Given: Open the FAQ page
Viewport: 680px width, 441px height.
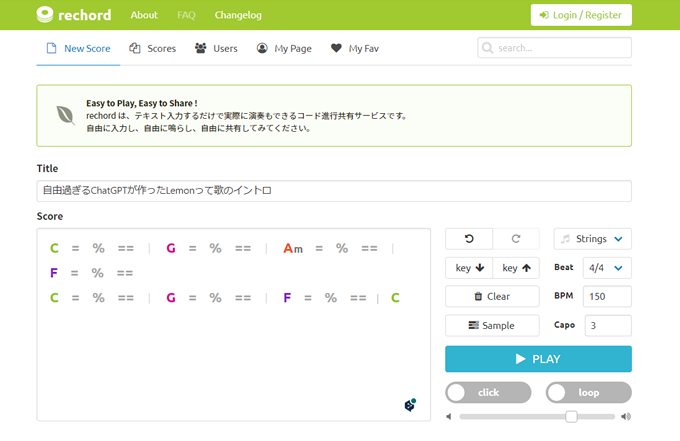Looking at the screenshot, I should [x=186, y=15].
